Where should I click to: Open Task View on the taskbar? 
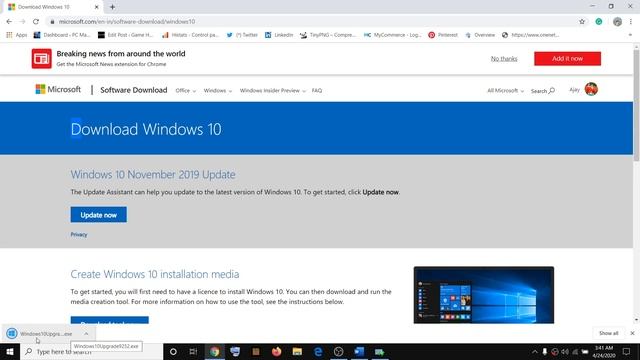pos(193,351)
